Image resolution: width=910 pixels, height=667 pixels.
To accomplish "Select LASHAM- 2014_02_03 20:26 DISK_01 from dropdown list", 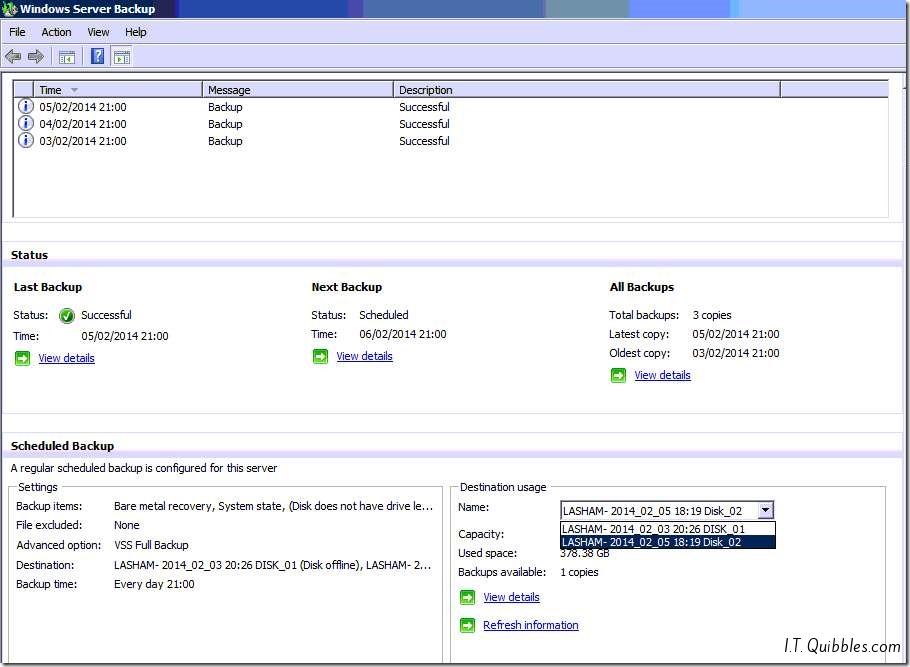I will 667,529.
